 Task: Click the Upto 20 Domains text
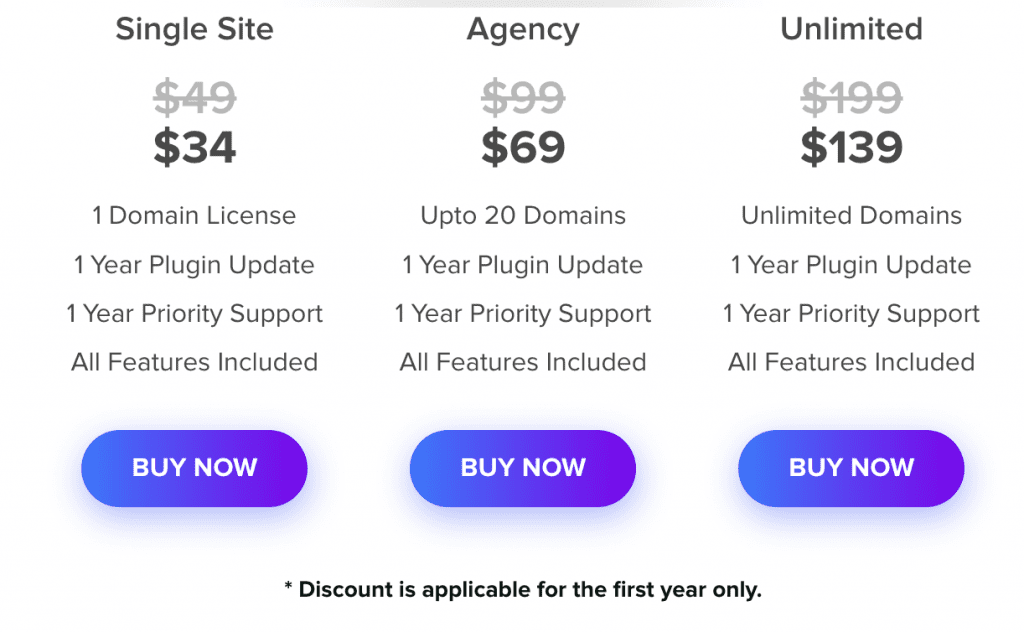(523, 216)
